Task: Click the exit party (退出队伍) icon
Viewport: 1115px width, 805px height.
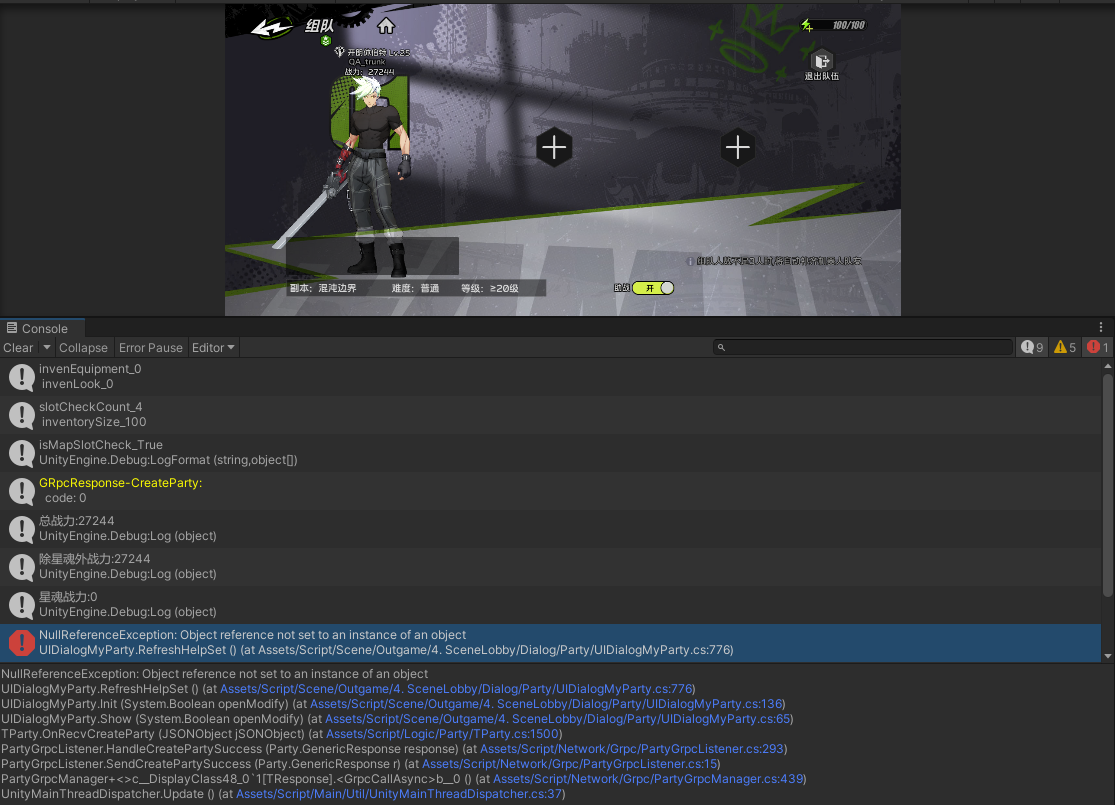Action: (821, 62)
